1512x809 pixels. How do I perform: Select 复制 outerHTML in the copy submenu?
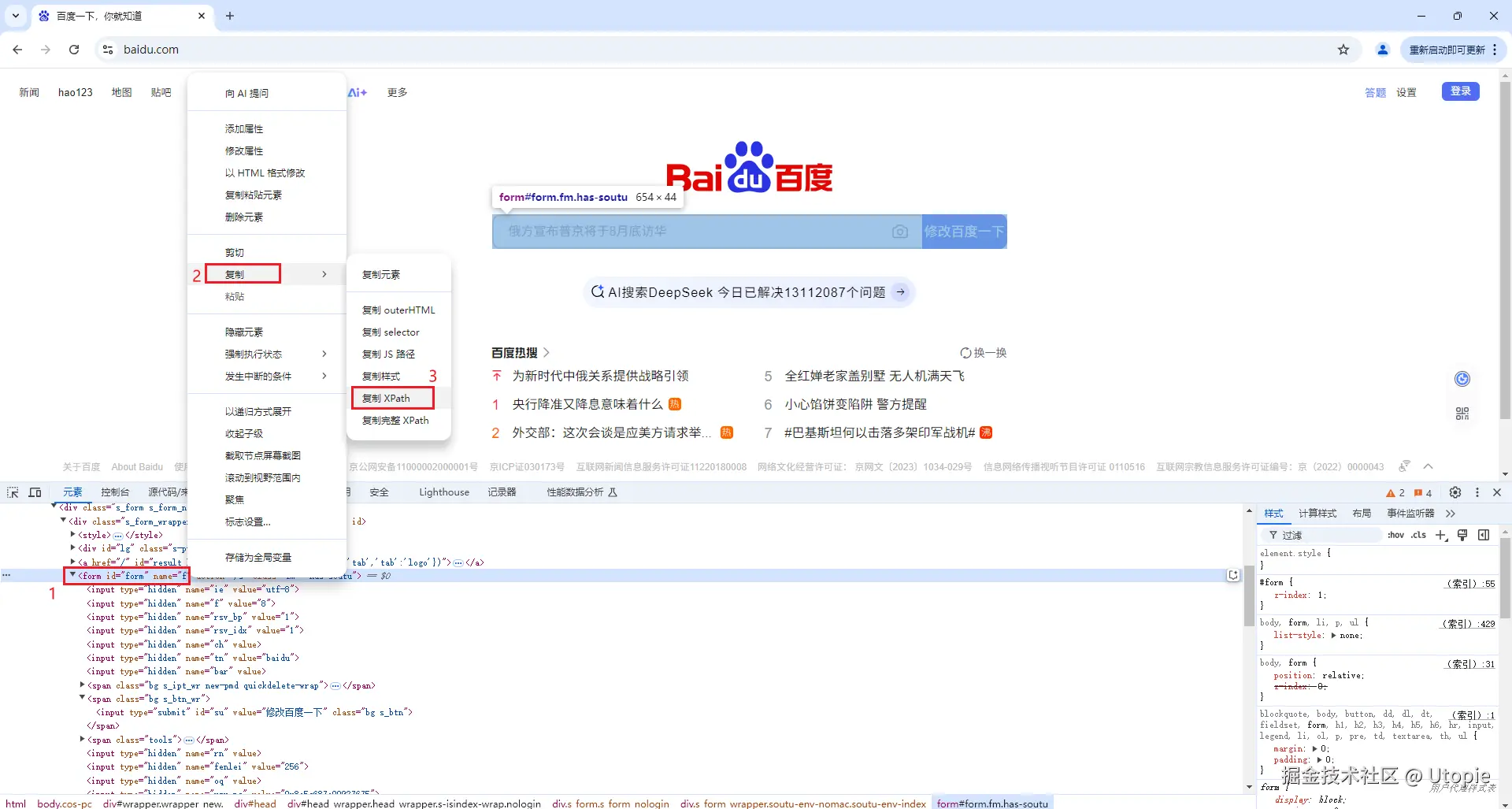coord(398,310)
